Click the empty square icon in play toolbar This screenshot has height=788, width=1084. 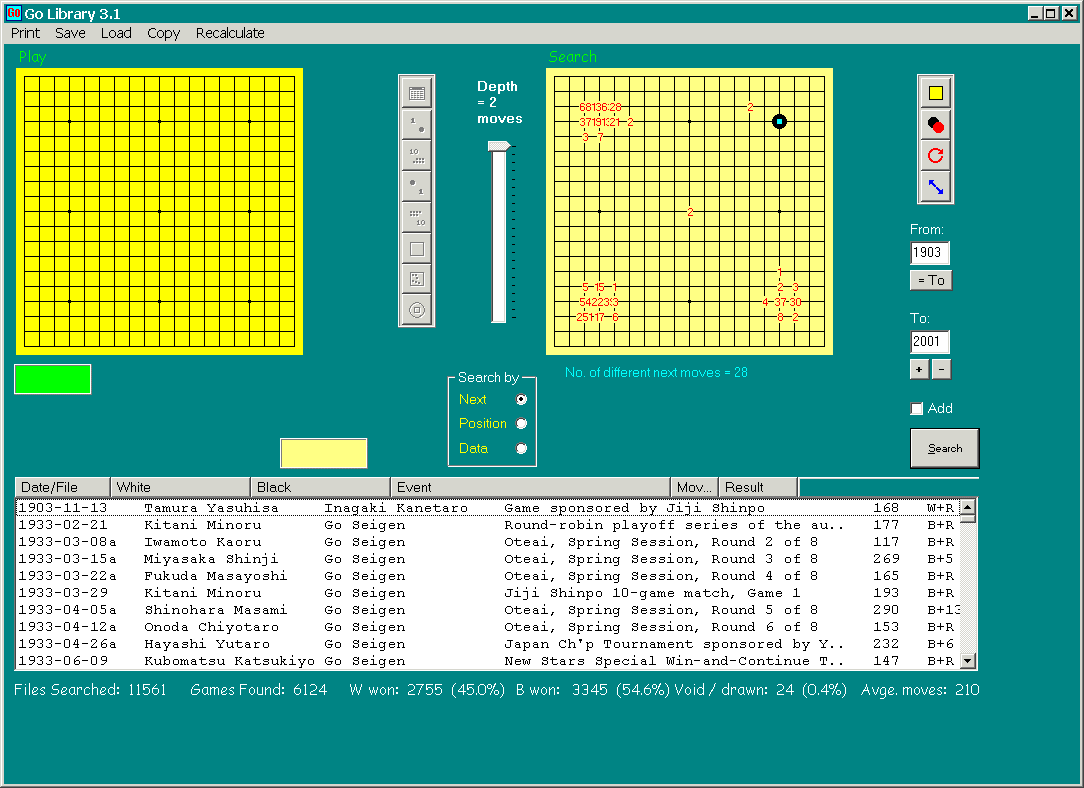(417, 249)
